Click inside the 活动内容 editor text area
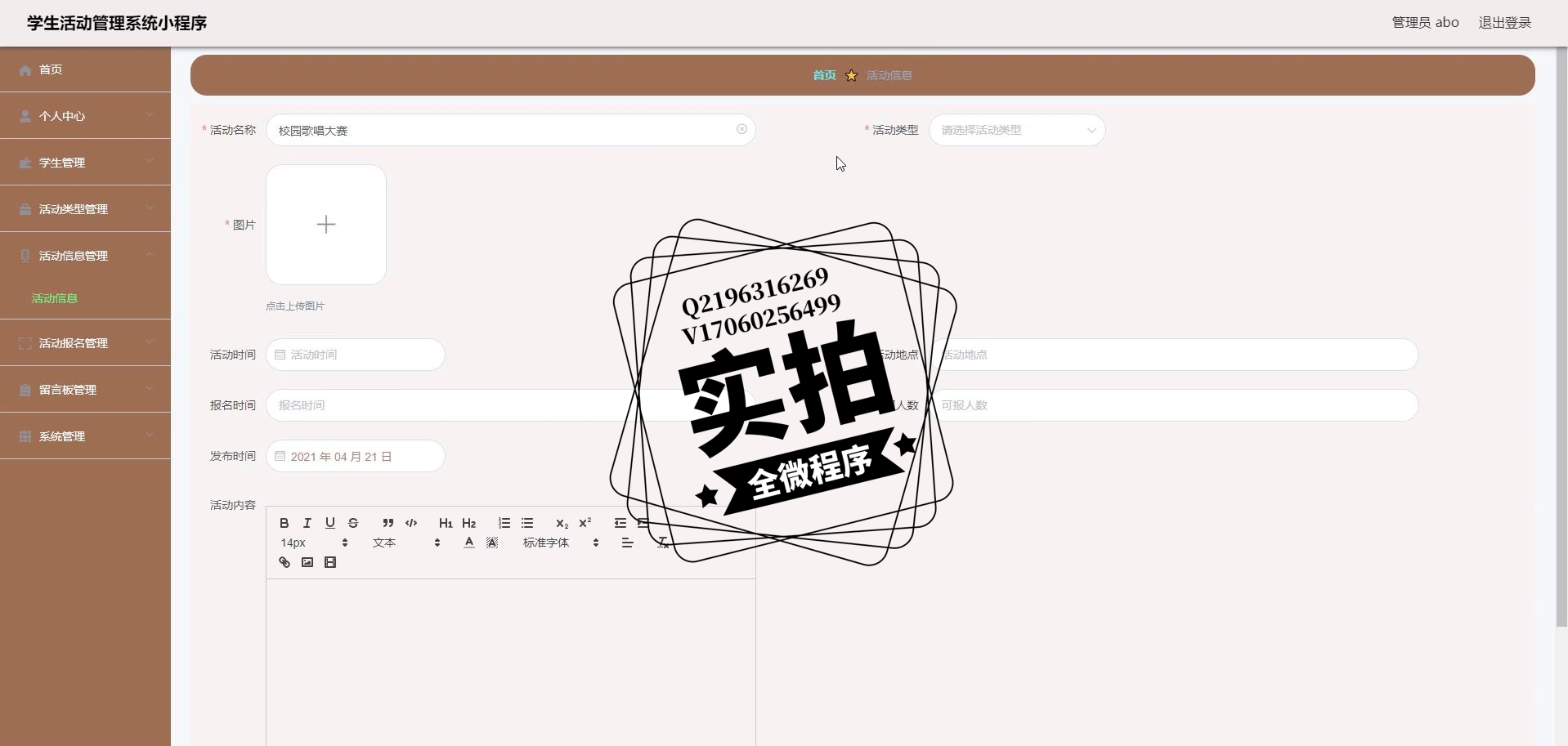The width and height of the screenshot is (1568, 746). [511, 662]
